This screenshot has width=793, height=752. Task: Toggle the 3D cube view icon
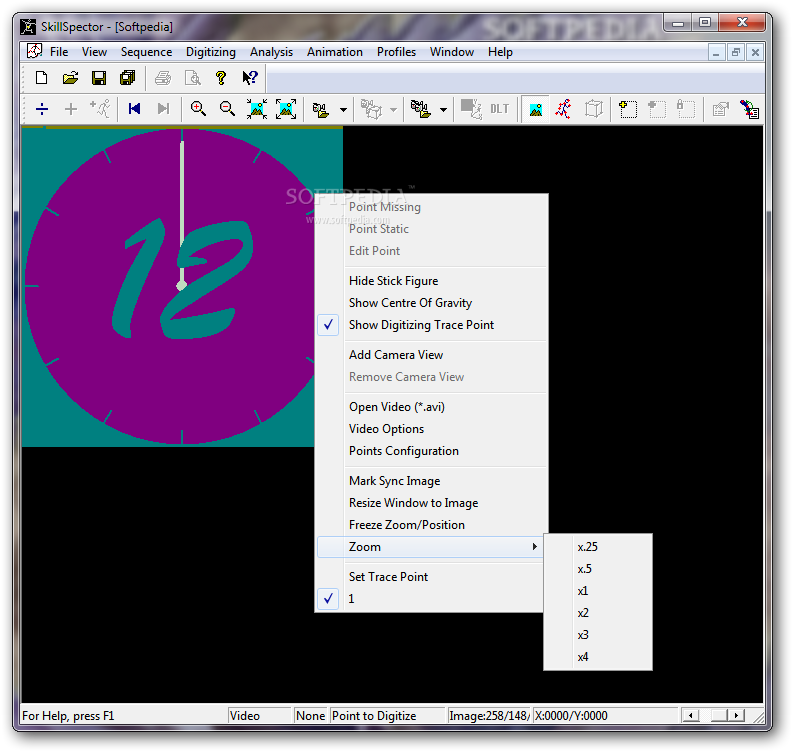pos(594,109)
